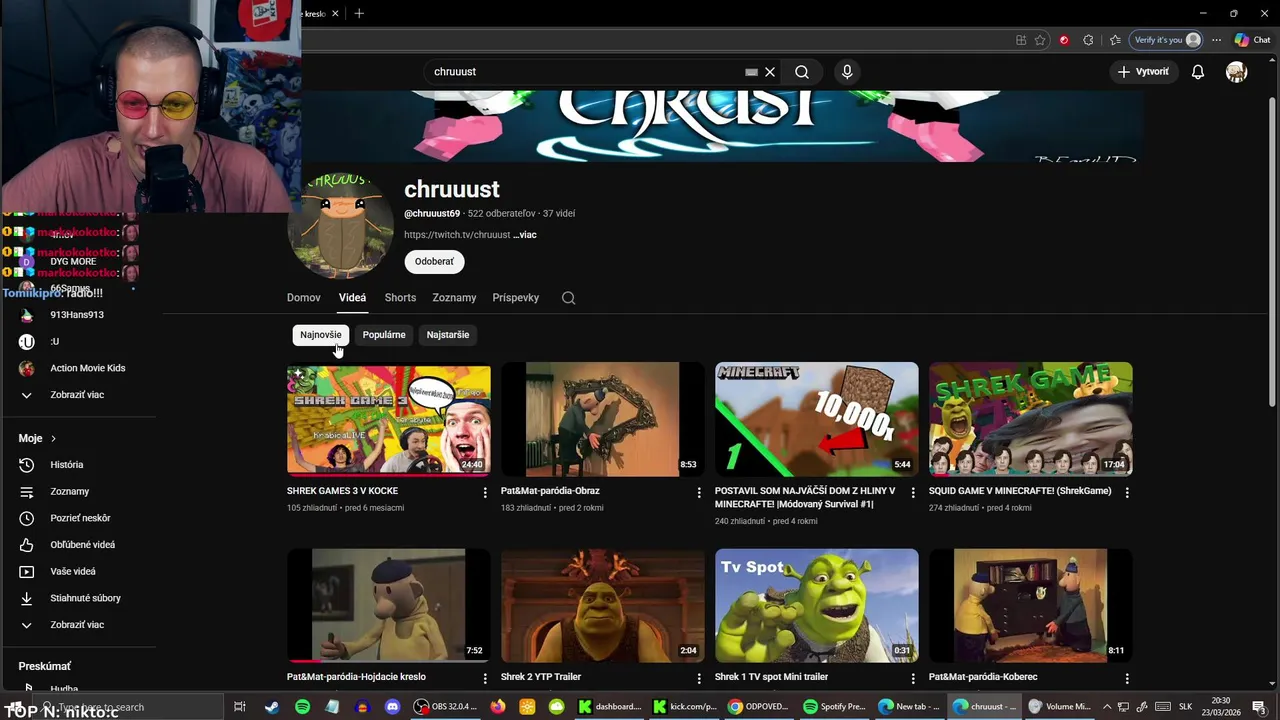Show hidden system tray icons chevron
Screen dimensions: 1280x720
[1107, 707]
